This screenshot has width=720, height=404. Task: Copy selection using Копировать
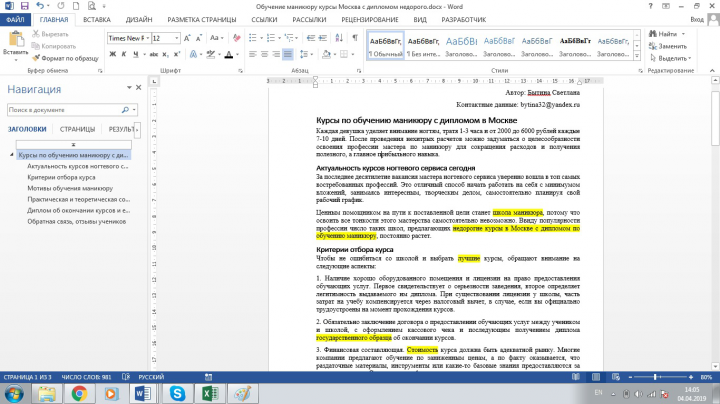[x=54, y=46]
